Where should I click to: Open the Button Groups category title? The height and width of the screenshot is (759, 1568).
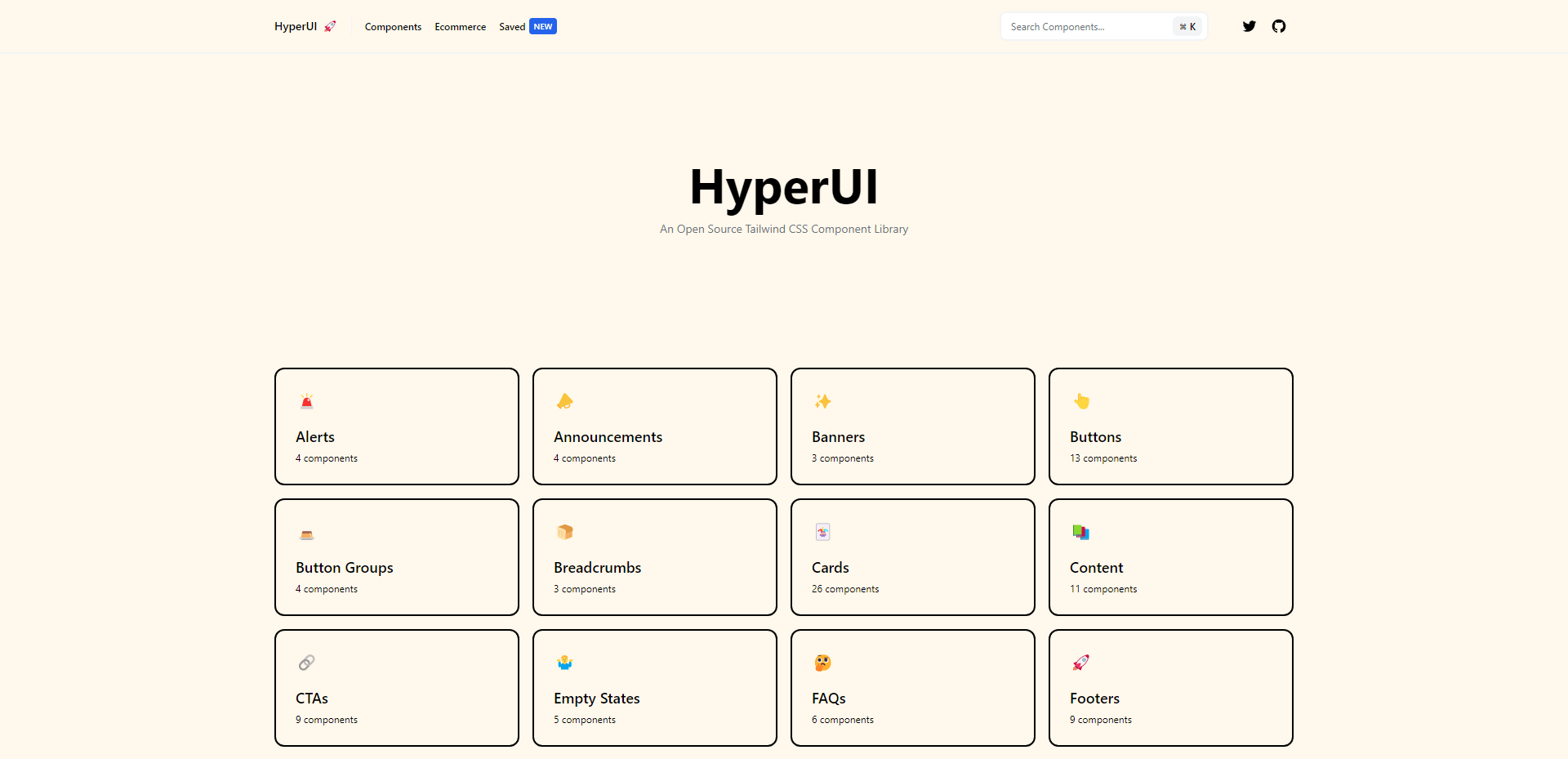click(344, 568)
